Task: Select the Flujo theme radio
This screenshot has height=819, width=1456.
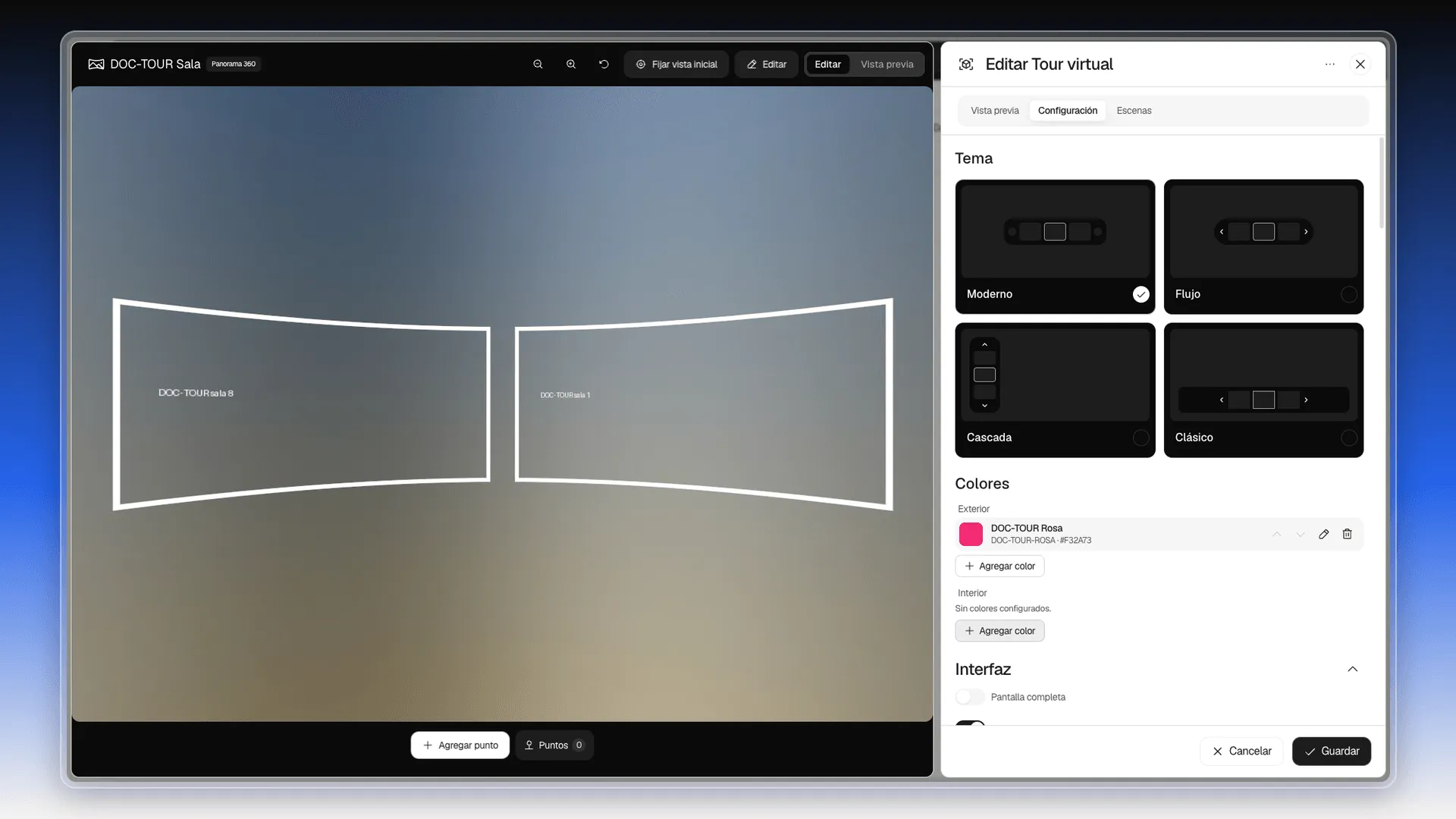Action: [x=1348, y=294]
